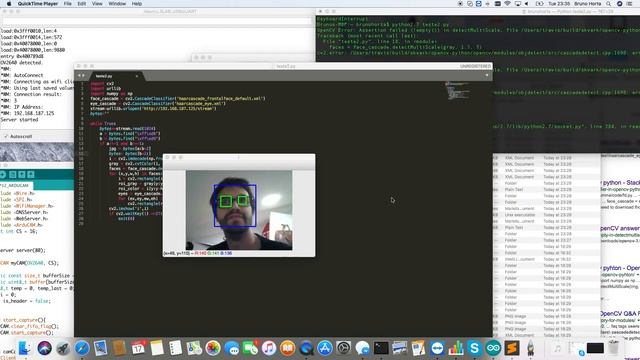Open Skype from the Dock

pyautogui.click(x=474, y=348)
